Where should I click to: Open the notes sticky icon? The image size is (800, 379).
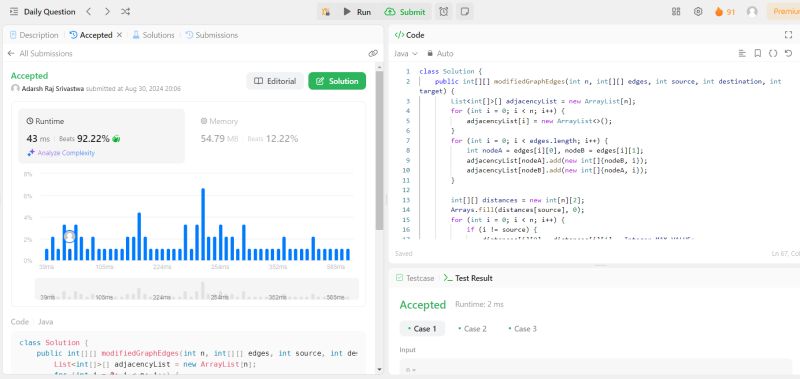(x=464, y=11)
